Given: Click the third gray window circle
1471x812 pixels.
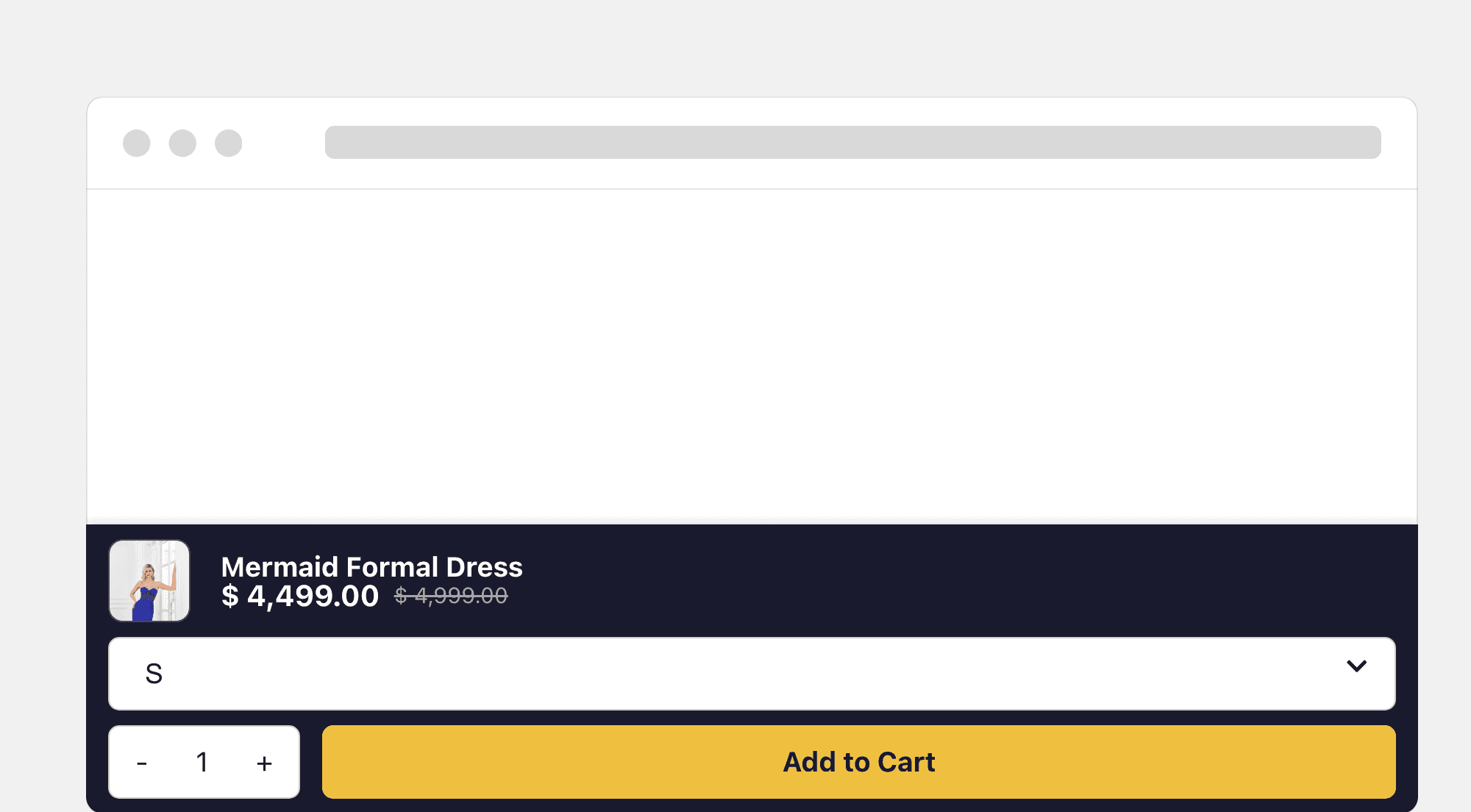Looking at the screenshot, I should (228, 143).
